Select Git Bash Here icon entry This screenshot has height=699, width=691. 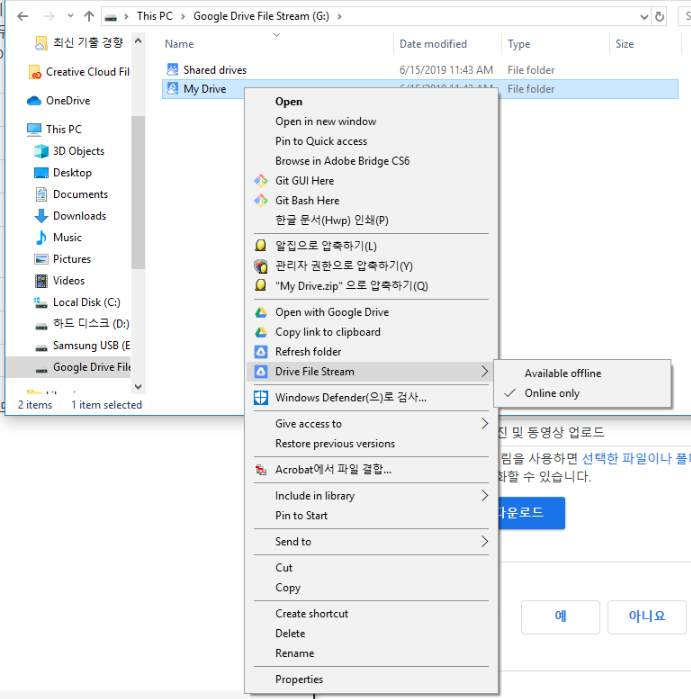[x=261, y=201]
